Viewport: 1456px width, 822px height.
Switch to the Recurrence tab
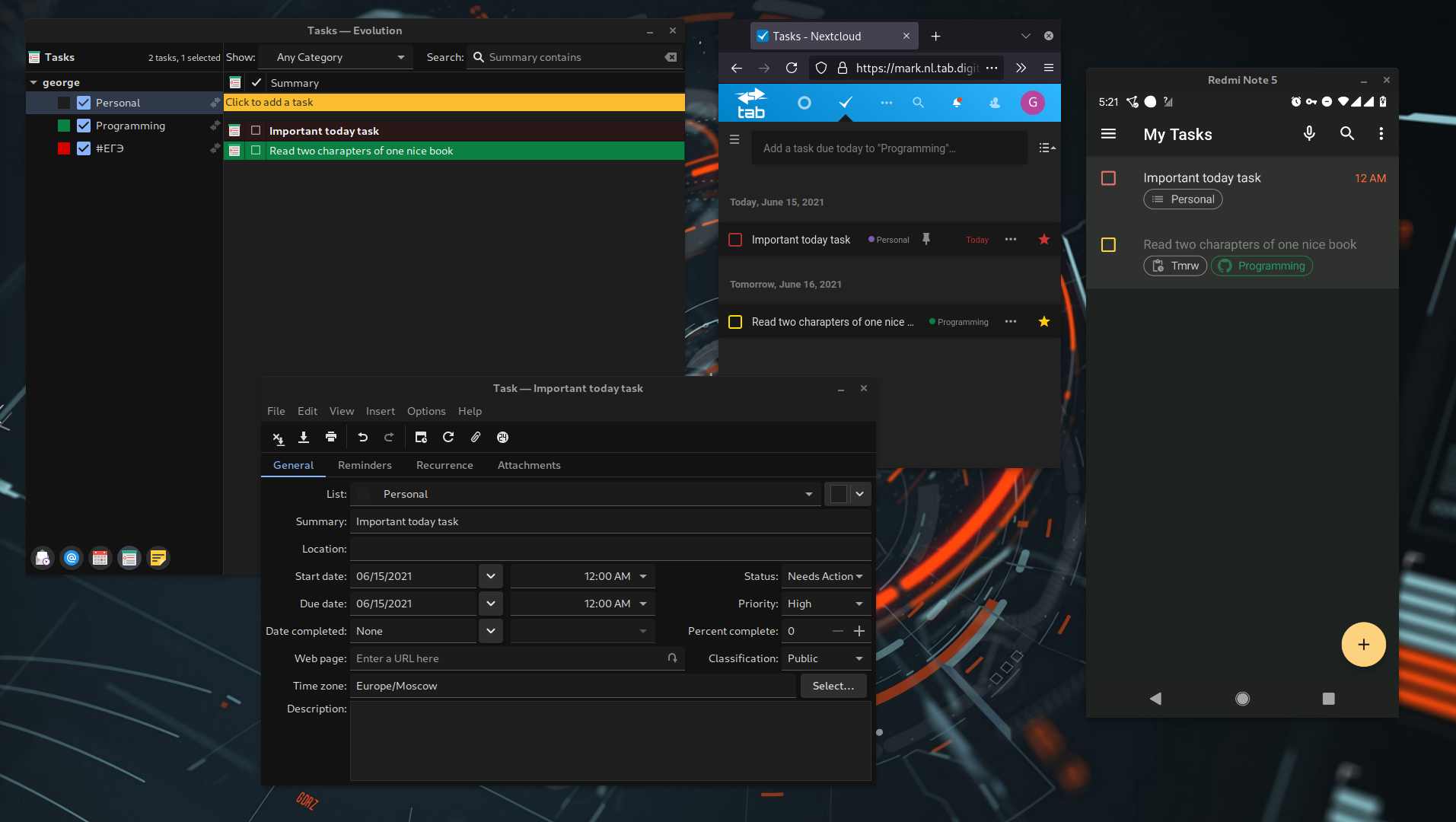tap(444, 465)
